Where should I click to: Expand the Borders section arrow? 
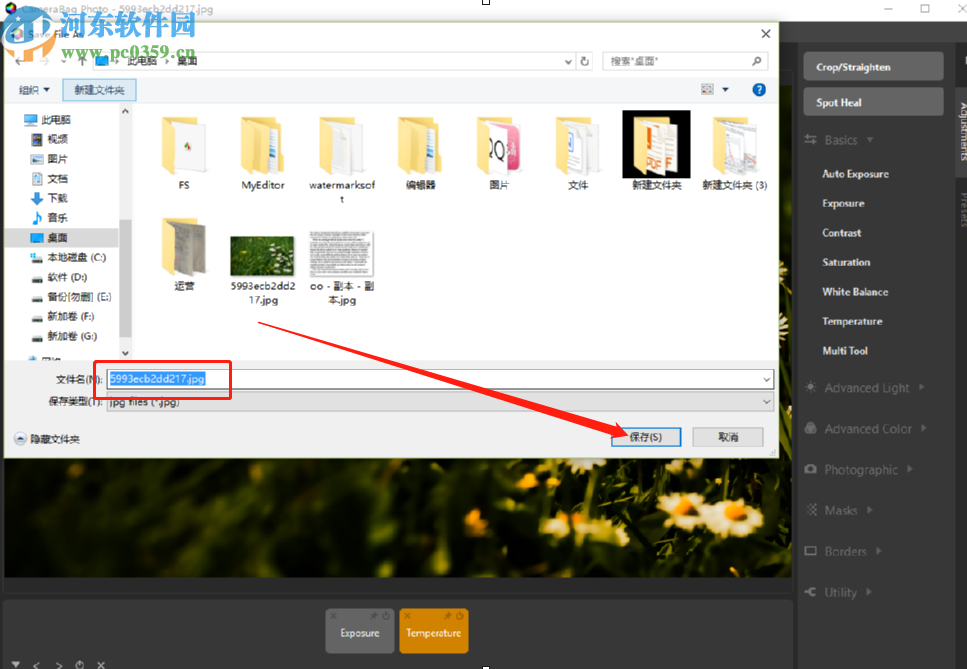click(x=878, y=551)
